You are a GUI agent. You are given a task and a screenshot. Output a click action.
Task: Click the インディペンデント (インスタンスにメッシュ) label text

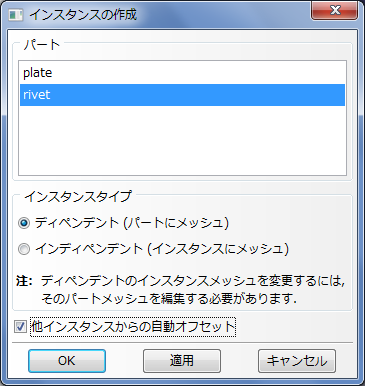[x=162, y=249]
